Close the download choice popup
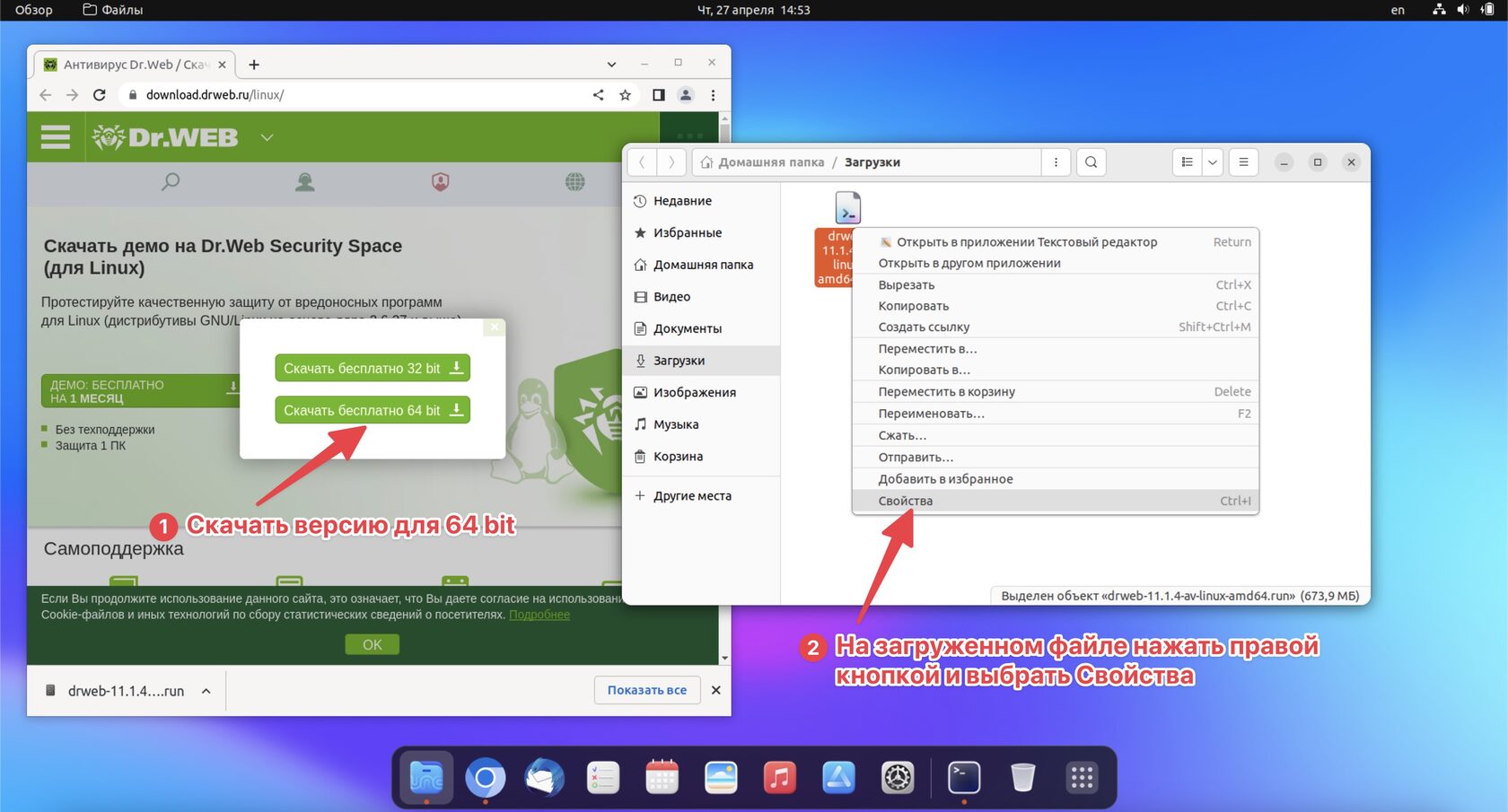Image resolution: width=1508 pixels, height=812 pixels. [x=494, y=327]
